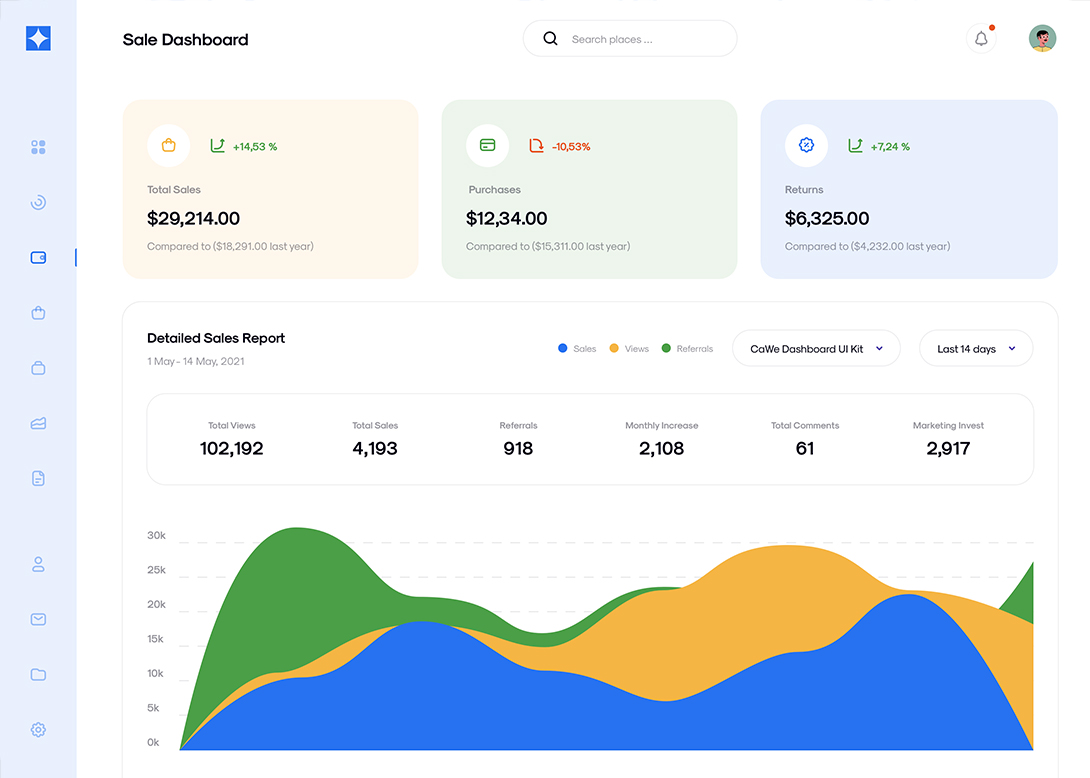1090x778 pixels.
Task: Open the user profile sidebar icon
Action: tap(38, 564)
